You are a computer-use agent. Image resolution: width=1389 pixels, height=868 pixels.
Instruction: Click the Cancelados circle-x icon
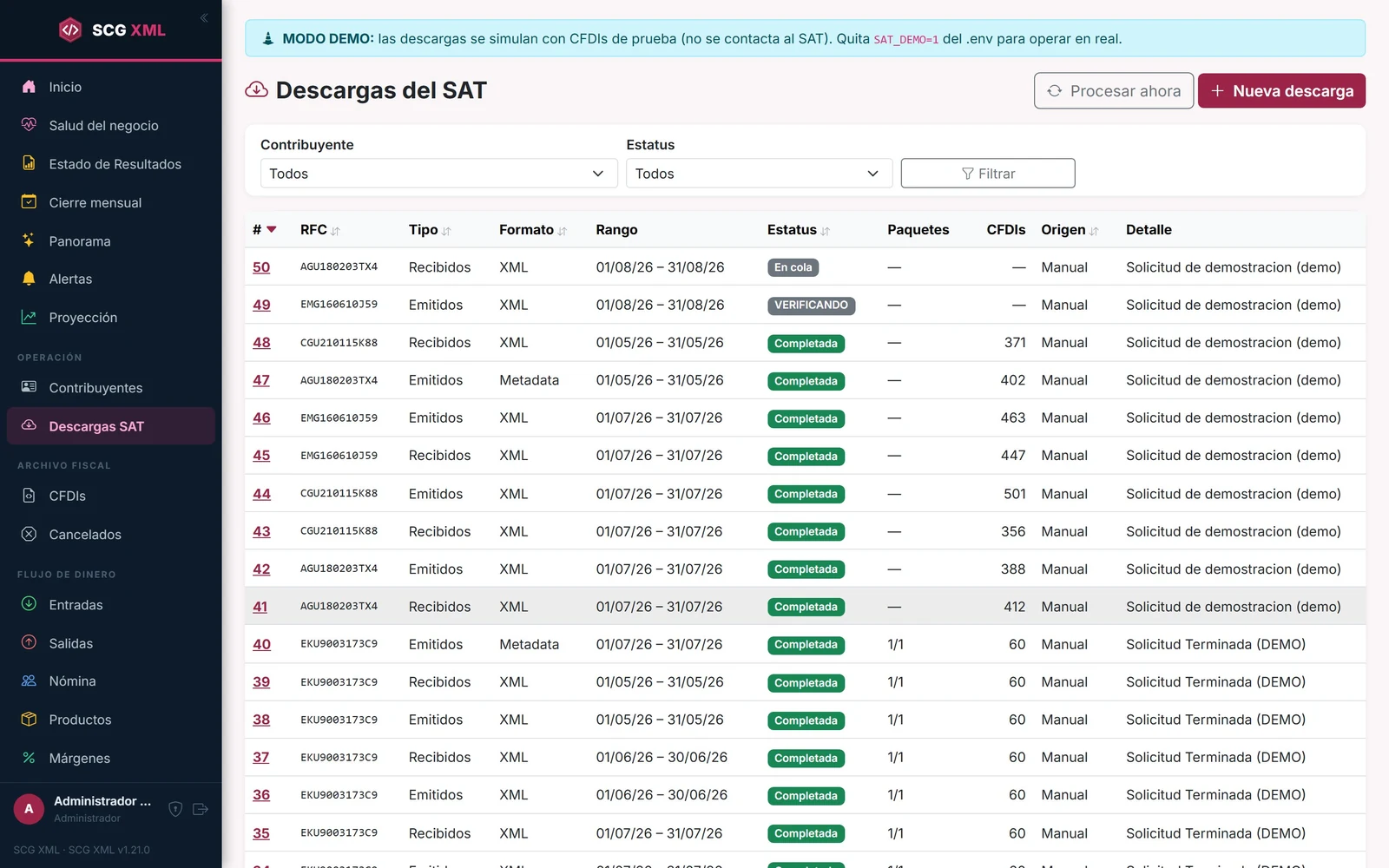tap(29, 534)
